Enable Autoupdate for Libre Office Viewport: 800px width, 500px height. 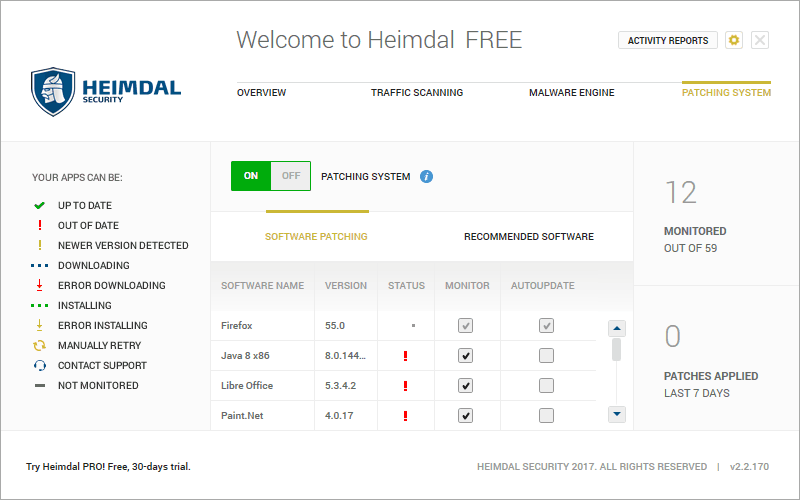tap(546, 386)
